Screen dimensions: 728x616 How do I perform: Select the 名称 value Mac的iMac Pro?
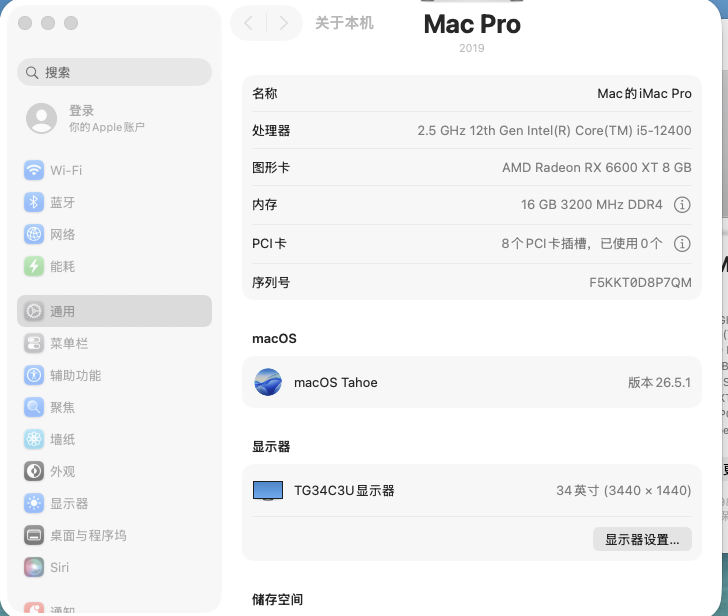[x=644, y=94]
